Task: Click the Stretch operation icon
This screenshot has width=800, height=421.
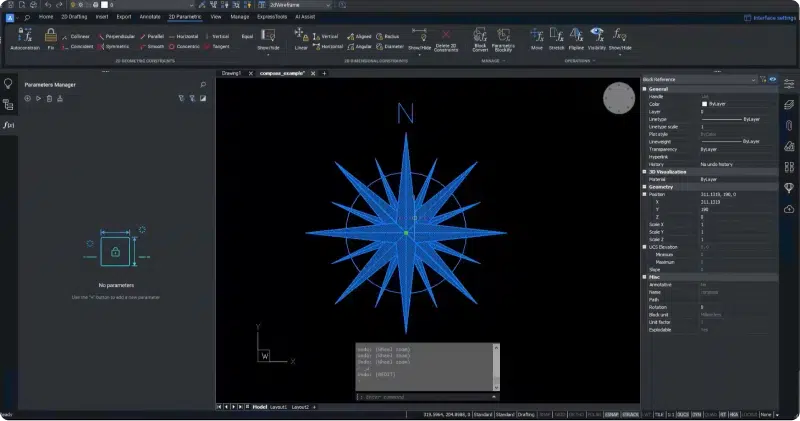Action: 556,36
